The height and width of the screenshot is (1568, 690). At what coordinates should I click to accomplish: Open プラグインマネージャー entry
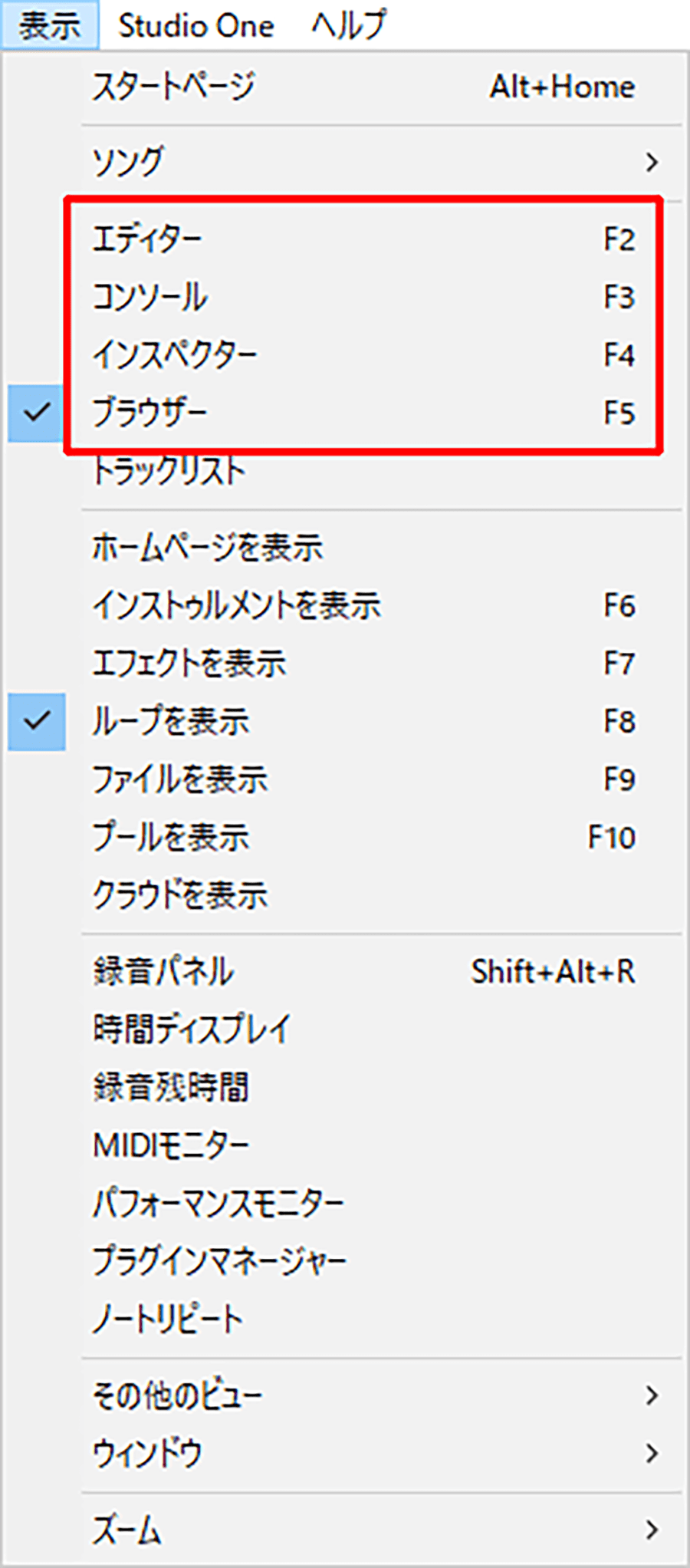tap(345, 1260)
